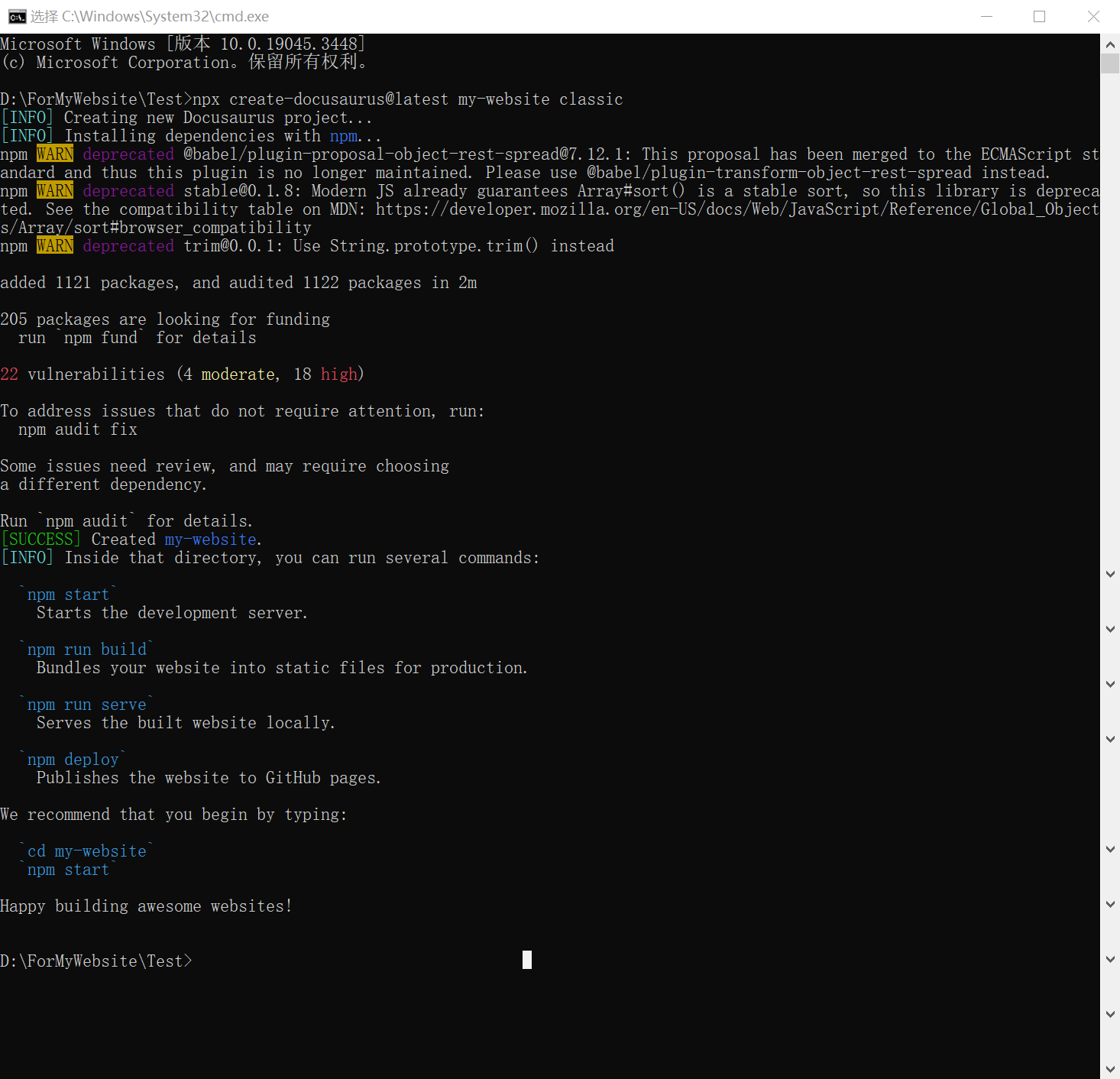Click the 'npm run build' command text
This screenshot has width=1120, height=1079.
coord(87,650)
